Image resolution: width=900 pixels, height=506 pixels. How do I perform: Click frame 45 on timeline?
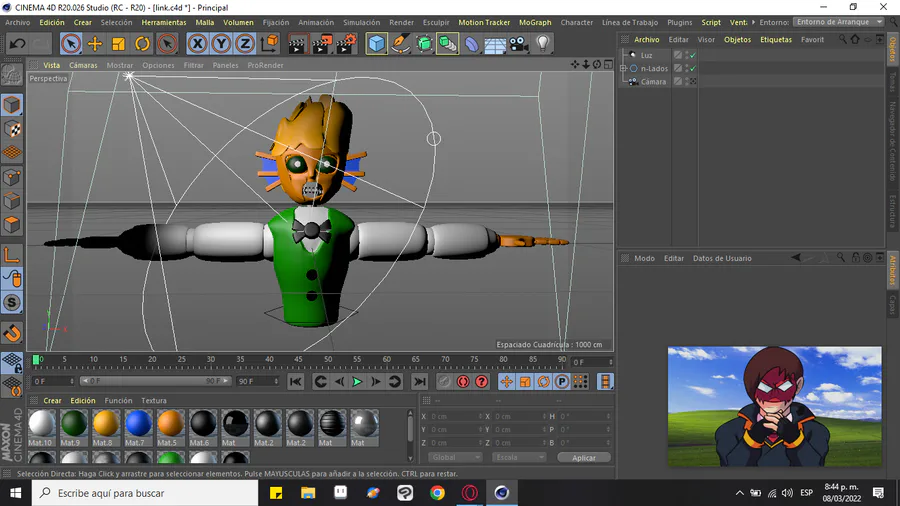[298, 360]
